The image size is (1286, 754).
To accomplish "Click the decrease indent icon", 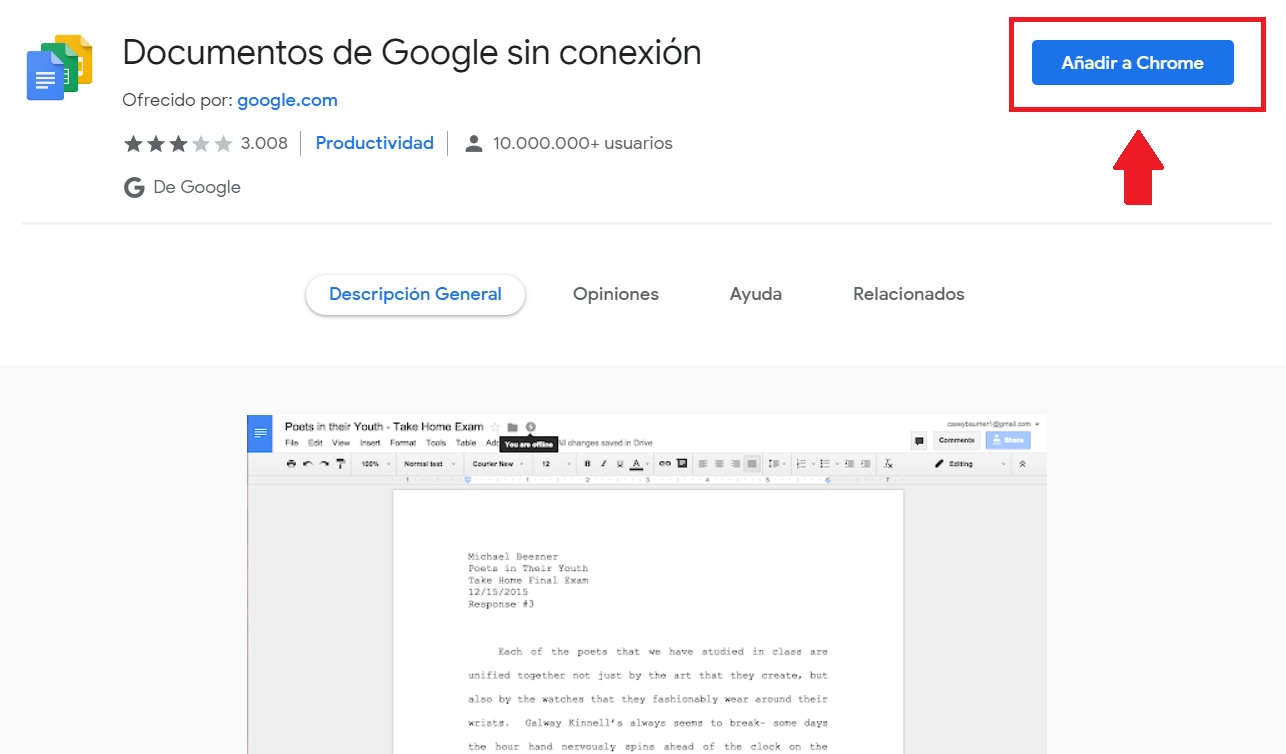I will click(x=849, y=464).
